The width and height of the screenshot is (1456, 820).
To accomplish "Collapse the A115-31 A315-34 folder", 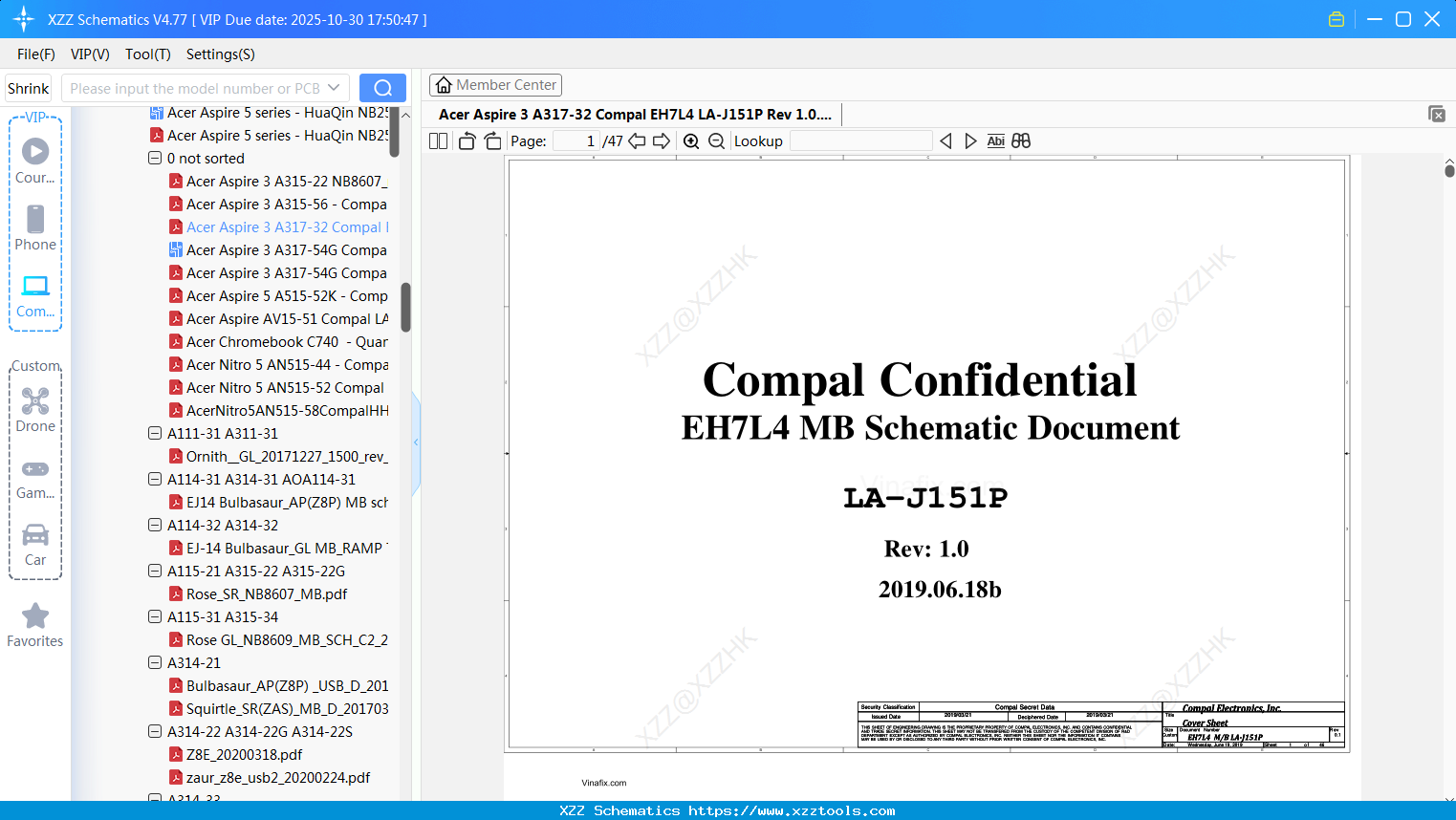I will tap(155, 616).
